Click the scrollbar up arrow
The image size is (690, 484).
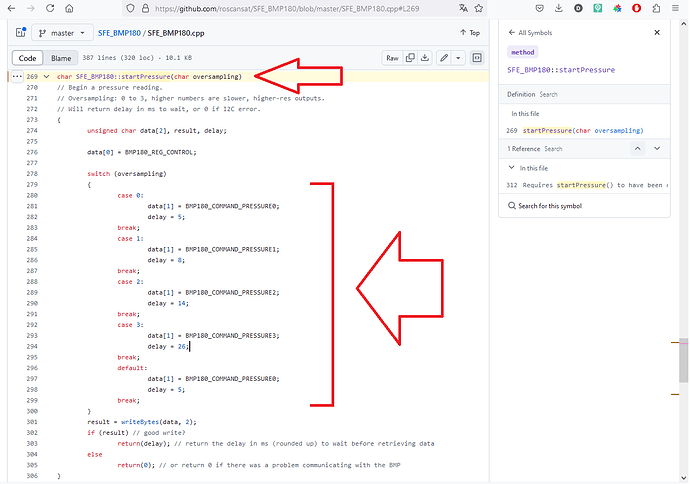(x=683, y=24)
